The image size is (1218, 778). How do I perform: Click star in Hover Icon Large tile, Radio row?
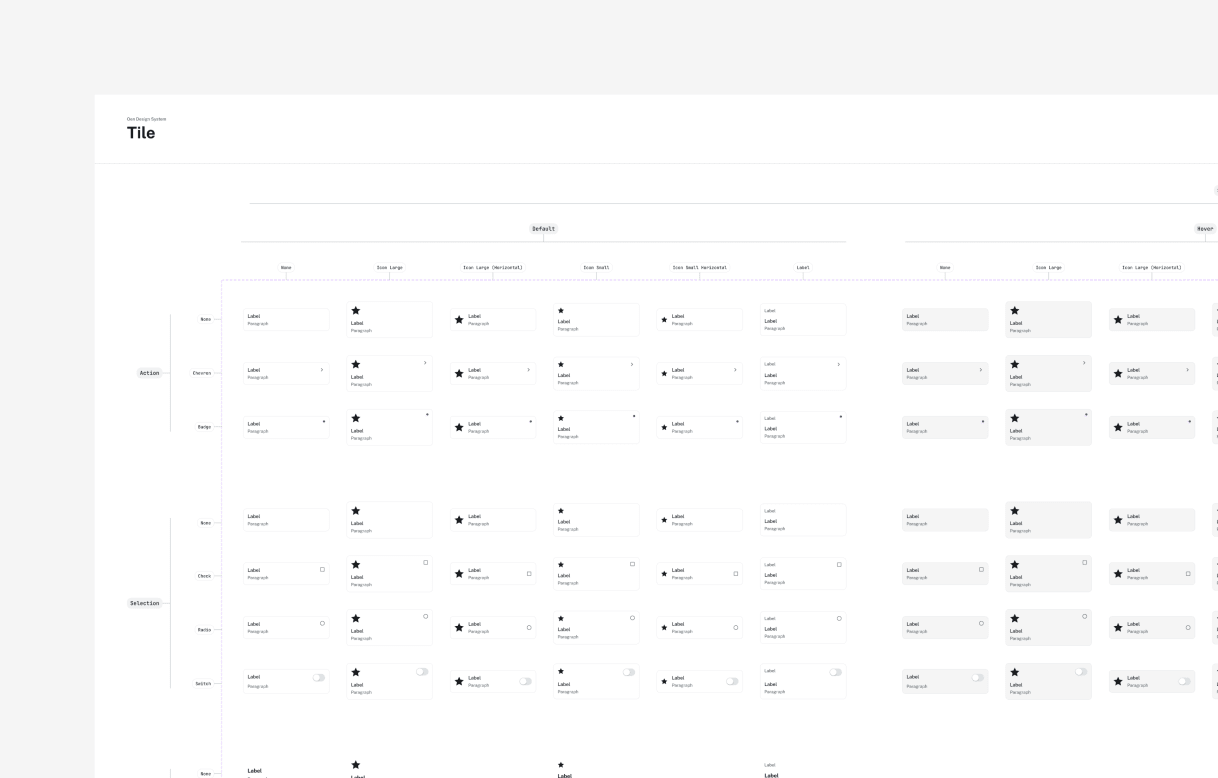pyautogui.click(x=1015, y=619)
